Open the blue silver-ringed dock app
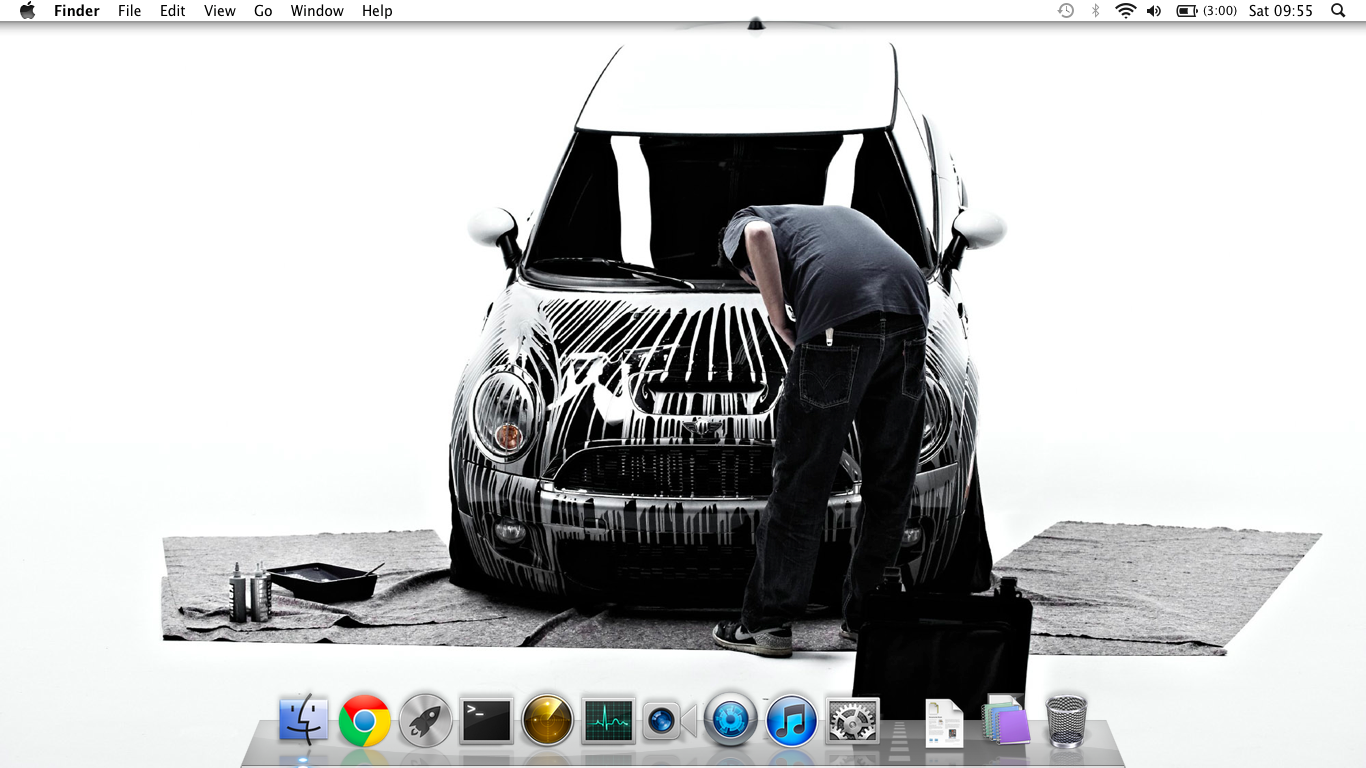 [x=731, y=720]
